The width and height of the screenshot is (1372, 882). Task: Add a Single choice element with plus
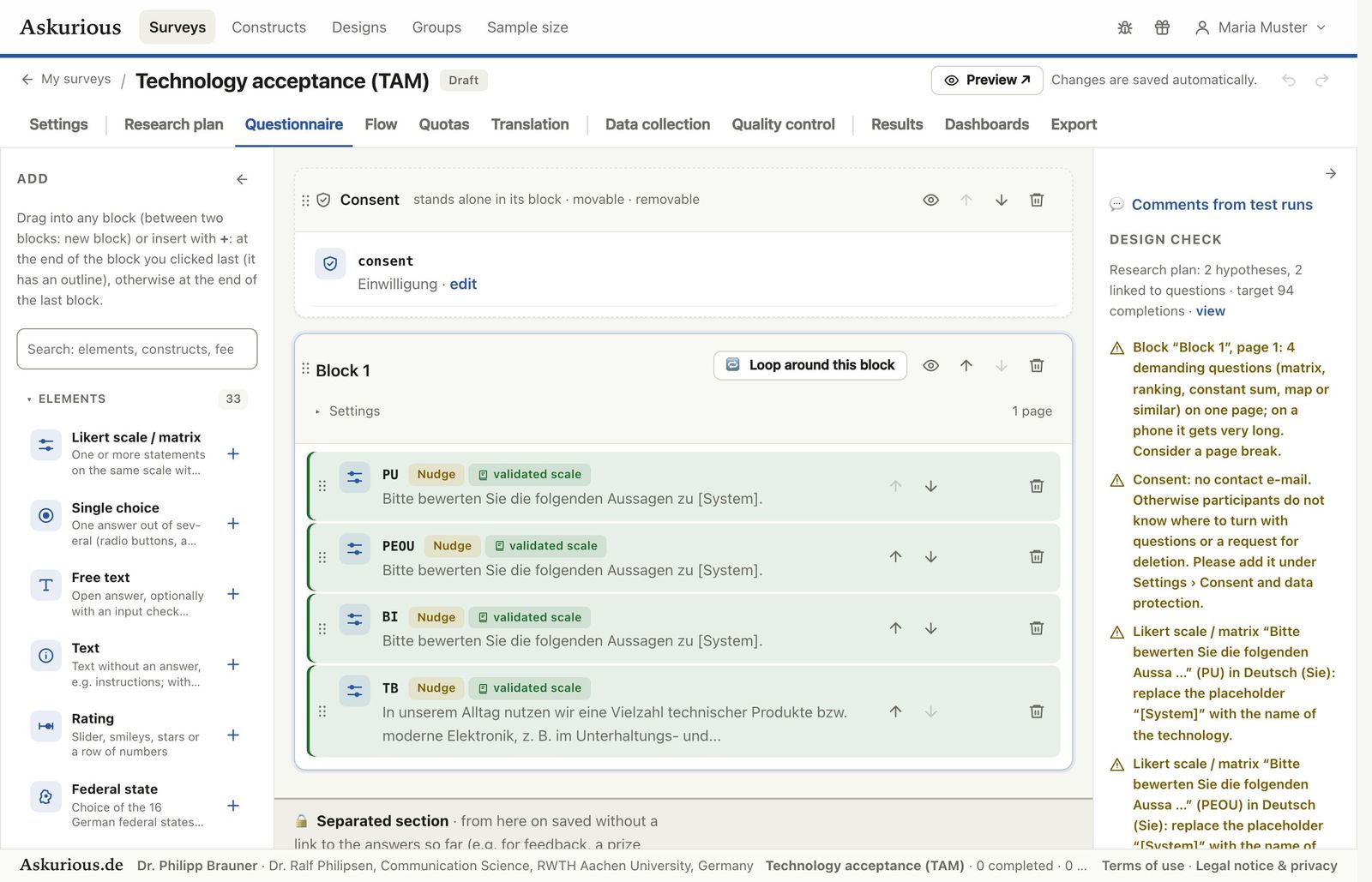232,524
